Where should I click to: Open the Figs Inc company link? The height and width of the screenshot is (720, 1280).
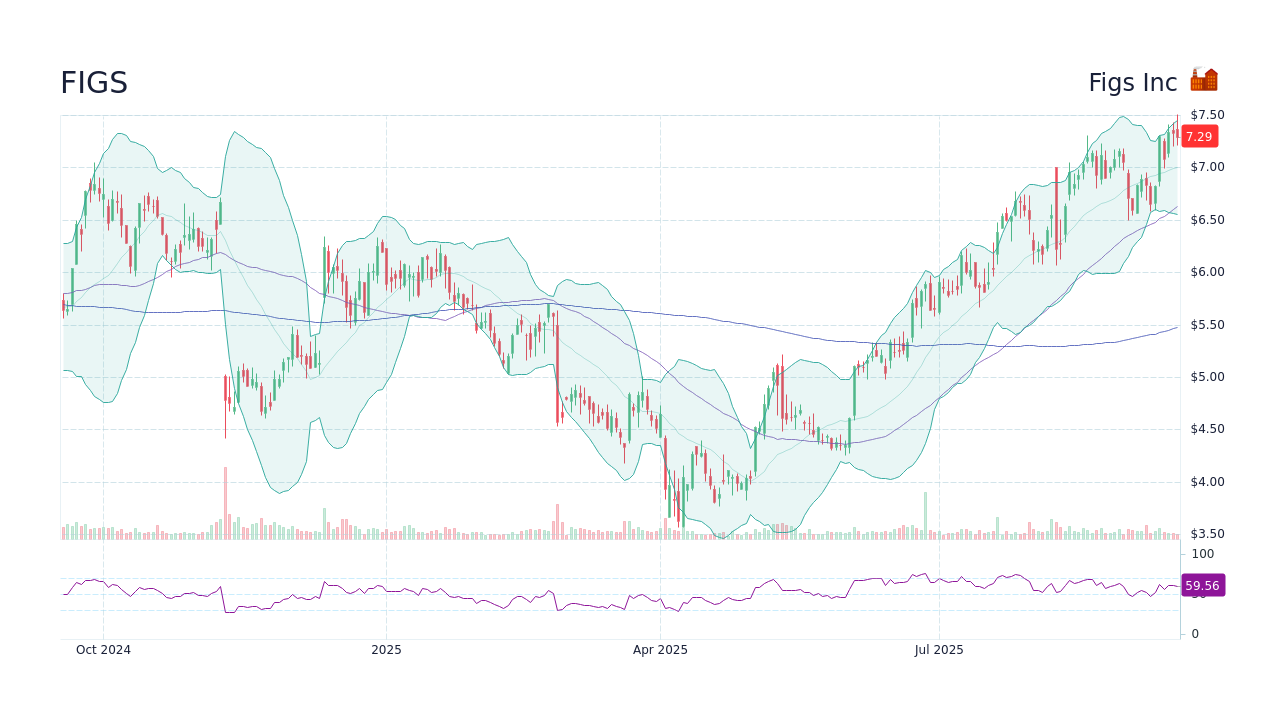pos(1130,83)
